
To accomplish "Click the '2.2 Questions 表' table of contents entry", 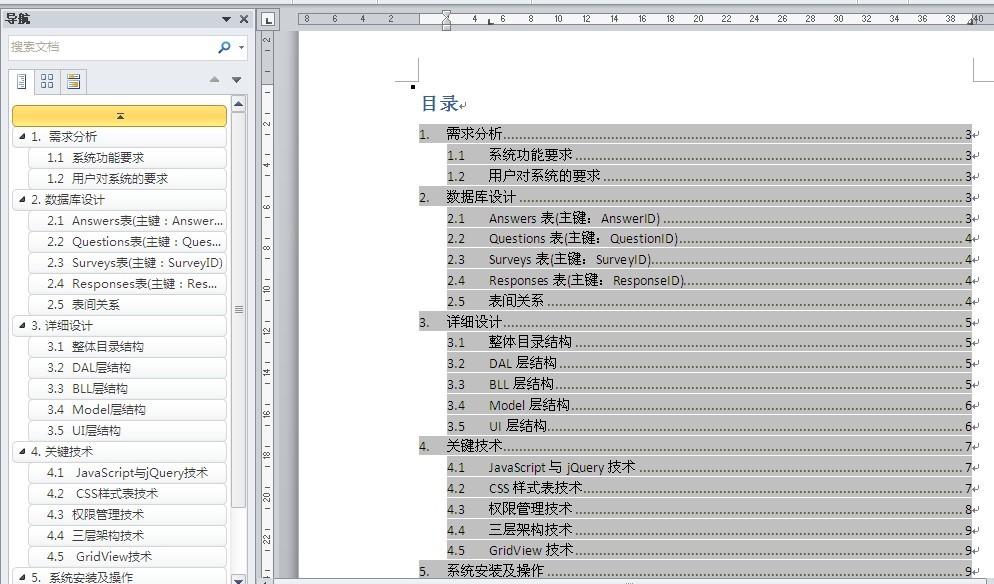I will point(583,238).
